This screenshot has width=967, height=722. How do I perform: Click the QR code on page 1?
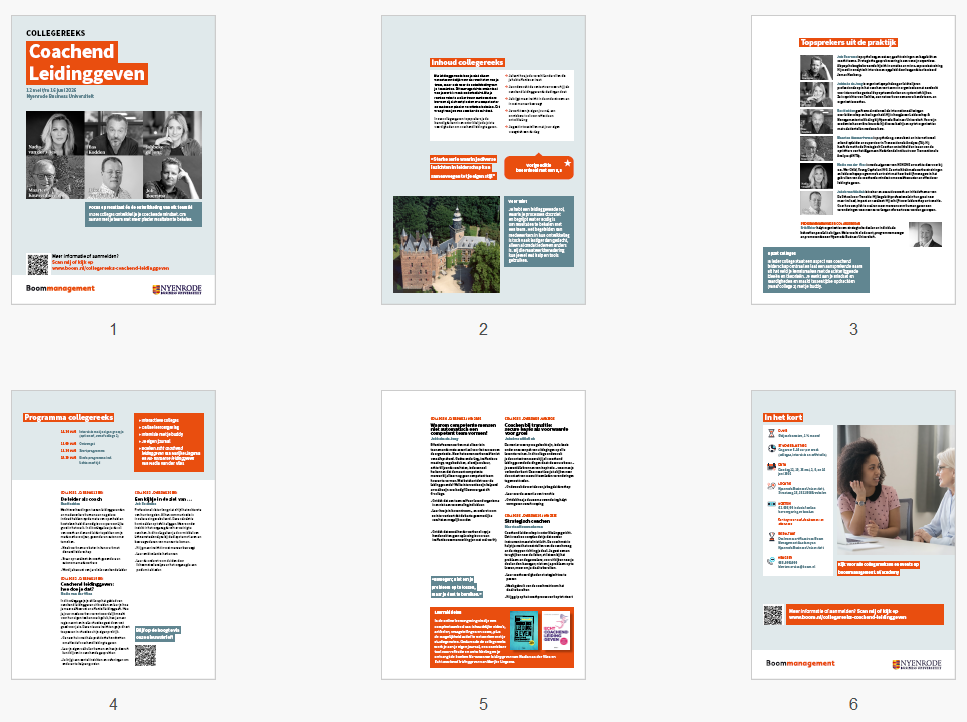pos(37,264)
